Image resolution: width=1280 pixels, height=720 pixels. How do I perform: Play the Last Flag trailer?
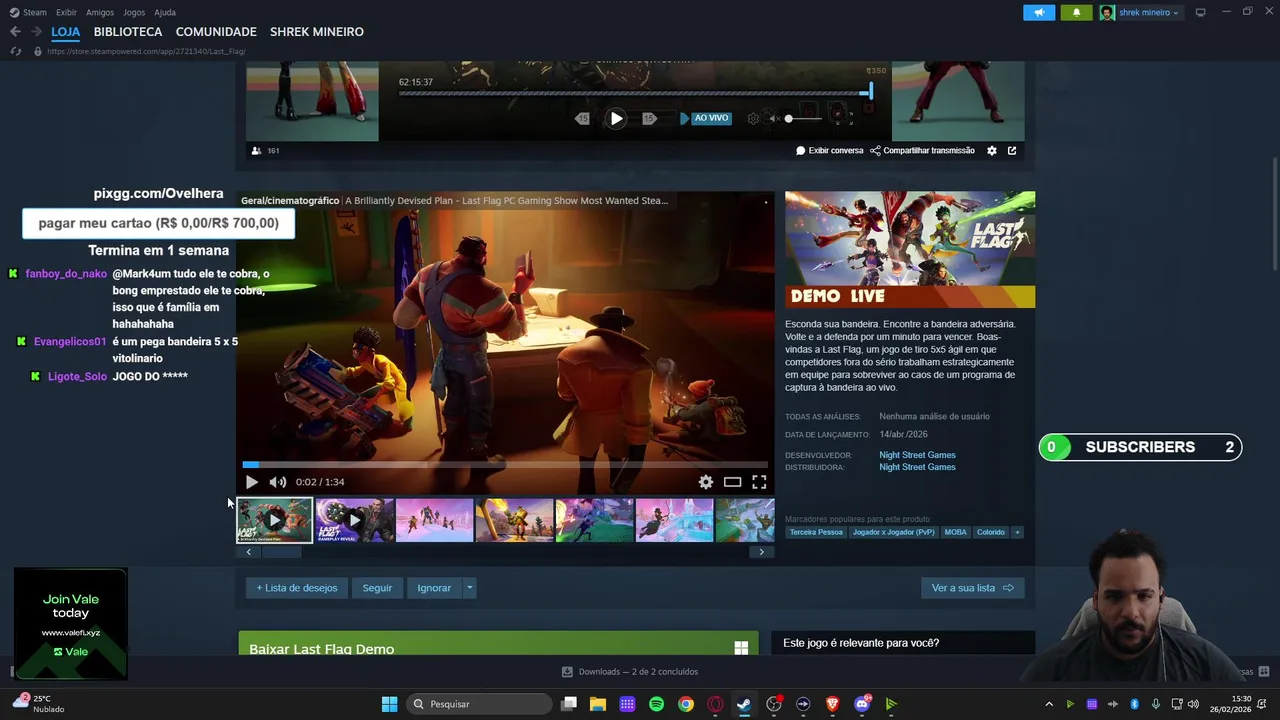pos(251,482)
